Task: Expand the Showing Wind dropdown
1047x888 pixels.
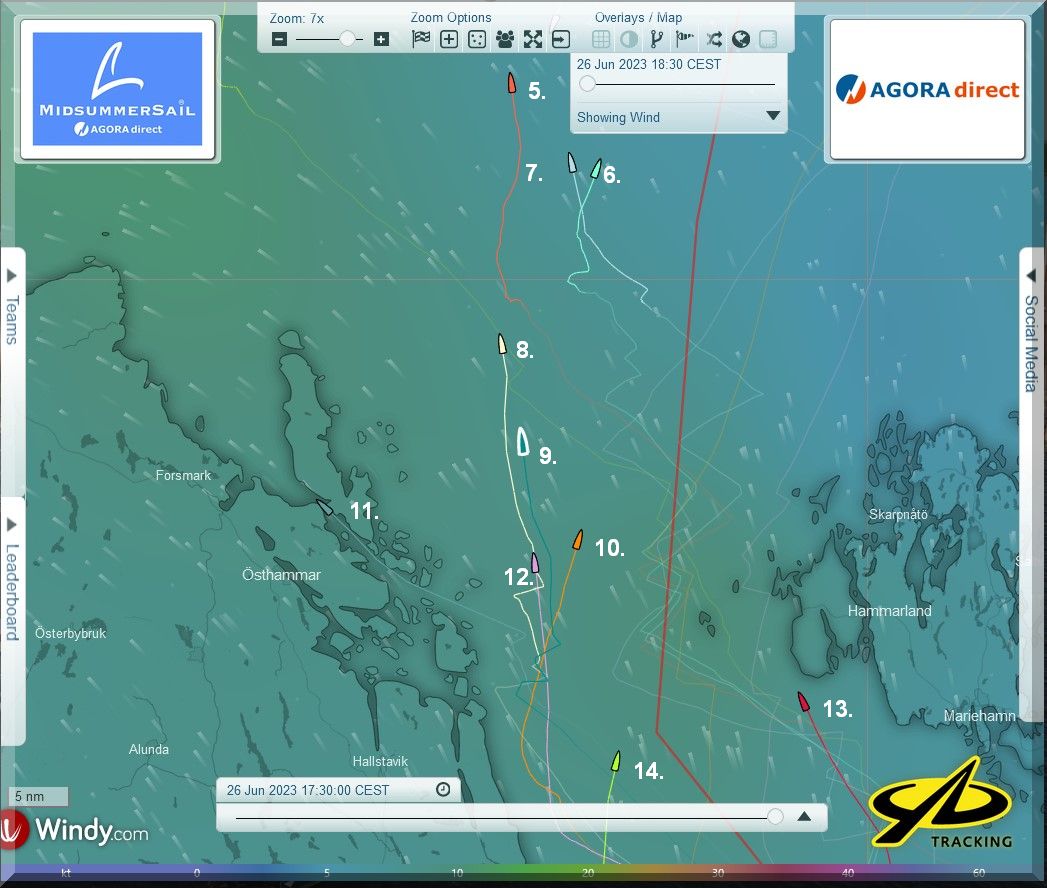Action: [772, 116]
